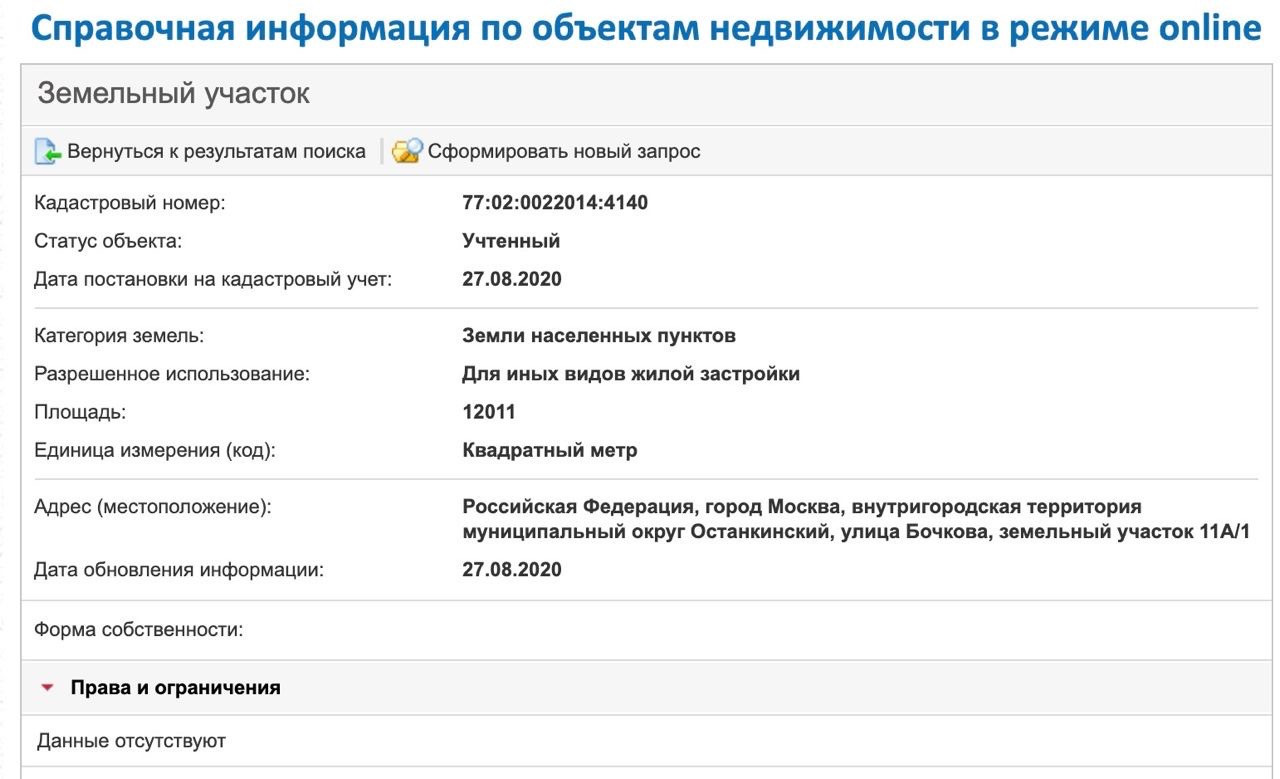Click the "Земельный участок" panel heading
This screenshot has height=779, width=1280.
tap(173, 94)
